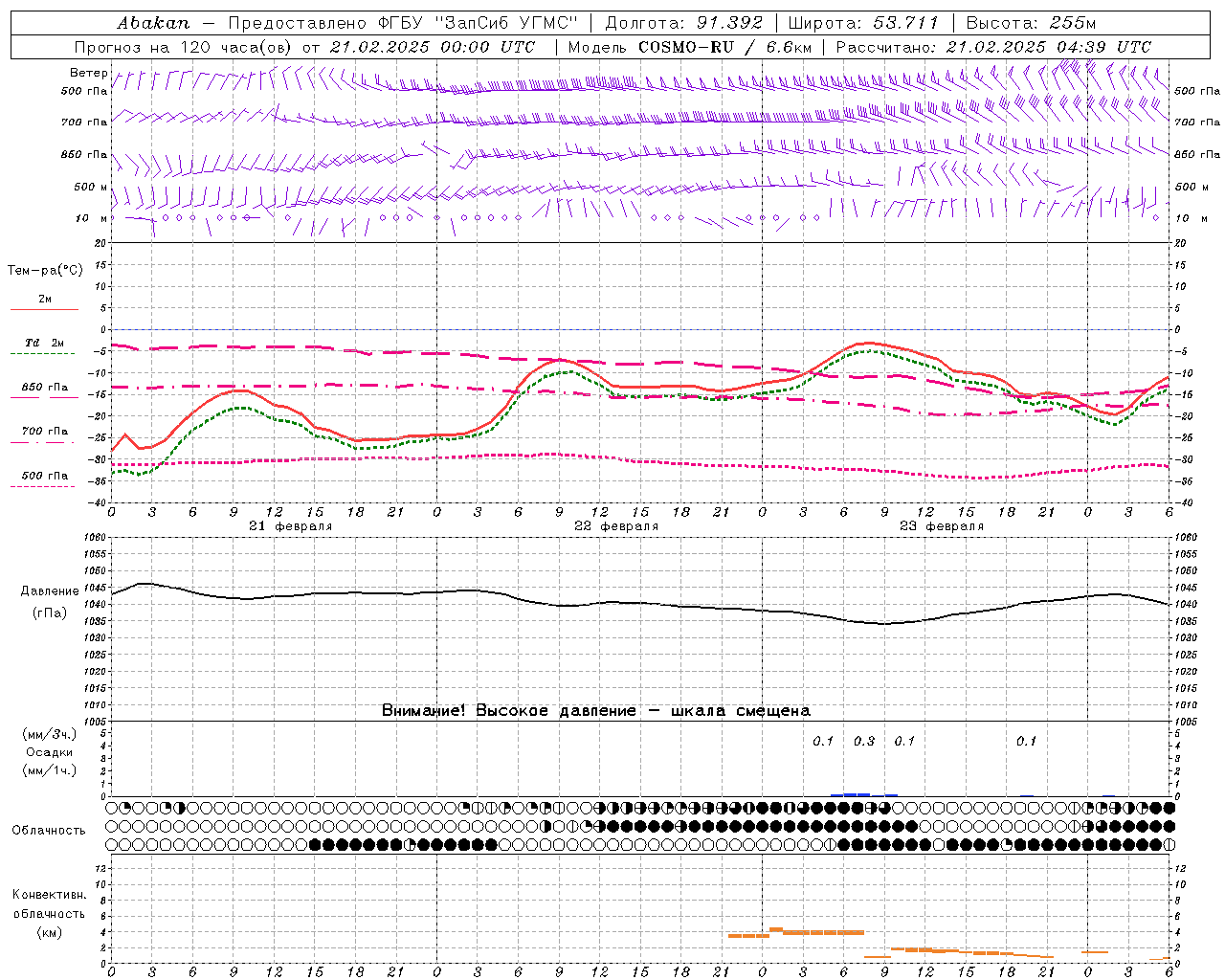The height and width of the screenshot is (980, 1225).
Task: Click the left-side 850 гПа wind level label
Action: tap(84, 154)
